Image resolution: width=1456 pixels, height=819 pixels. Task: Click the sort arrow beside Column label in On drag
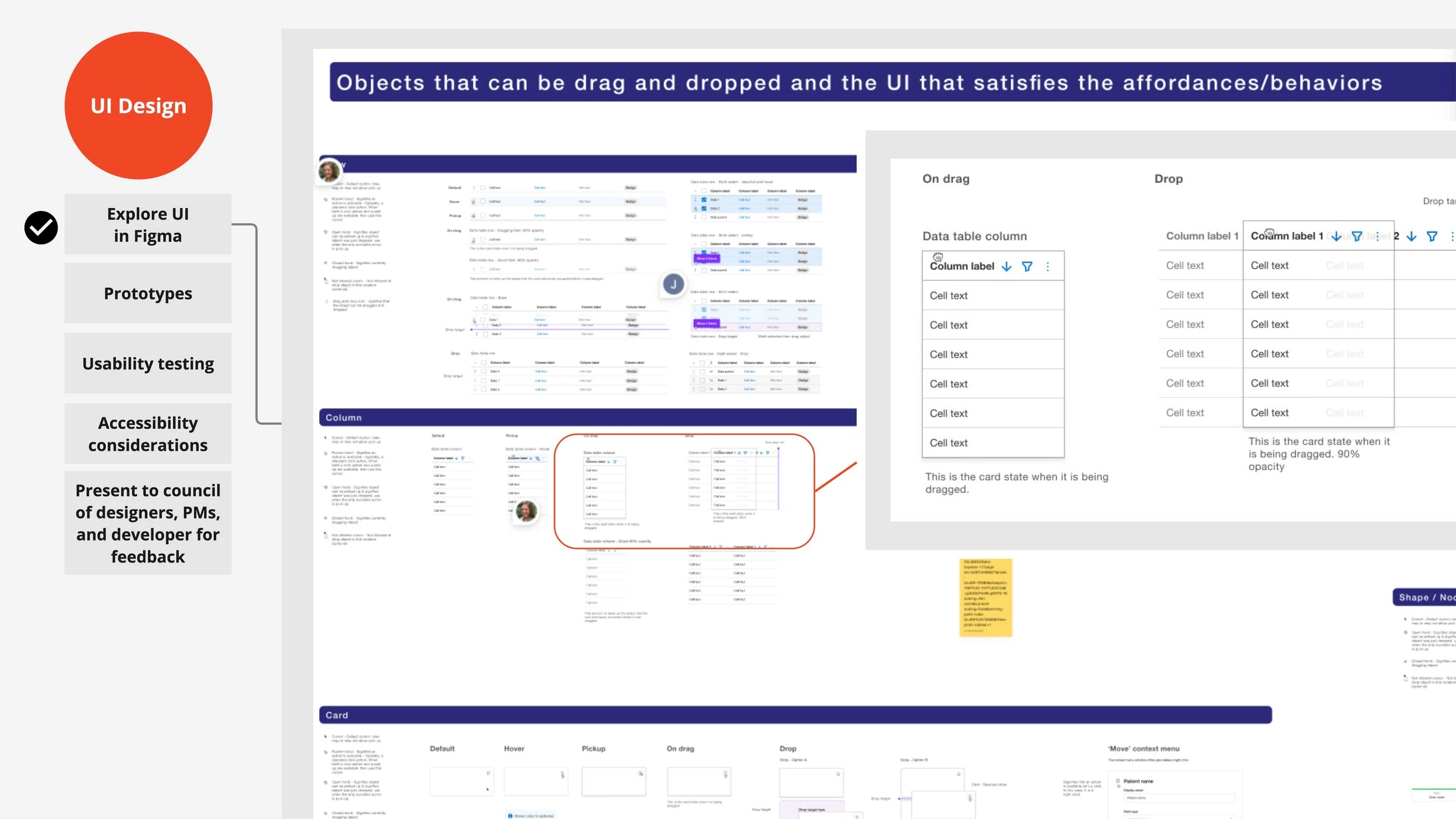(1006, 267)
